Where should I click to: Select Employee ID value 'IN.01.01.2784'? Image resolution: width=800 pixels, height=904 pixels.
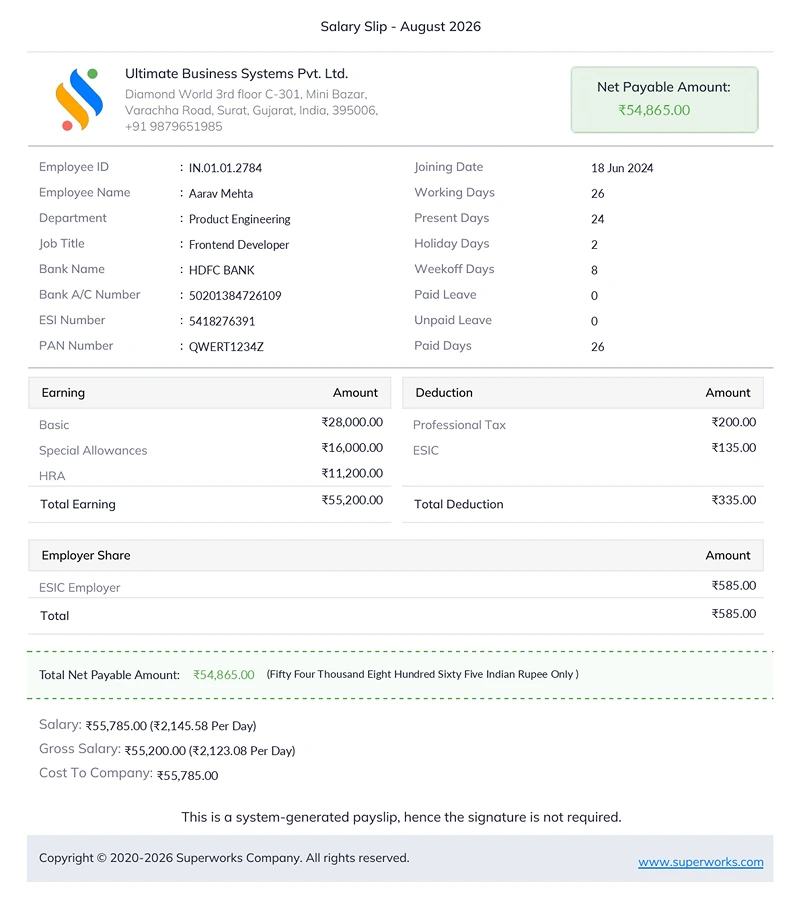click(x=225, y=168)
